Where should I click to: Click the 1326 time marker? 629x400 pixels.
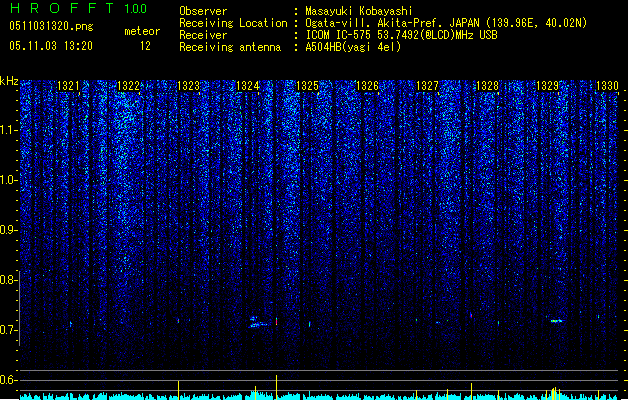367,86
